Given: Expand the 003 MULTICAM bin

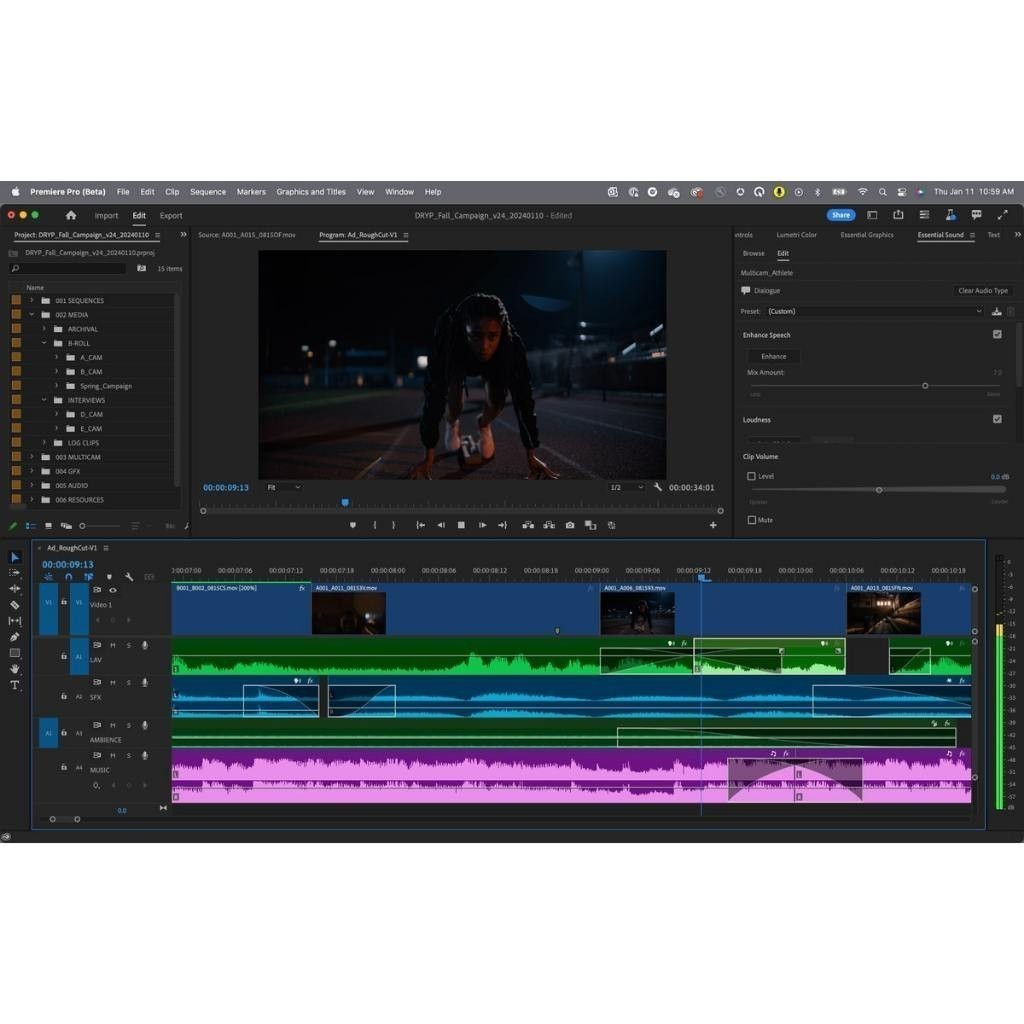Looking at the screenshot, I should (x=32, y=457).
